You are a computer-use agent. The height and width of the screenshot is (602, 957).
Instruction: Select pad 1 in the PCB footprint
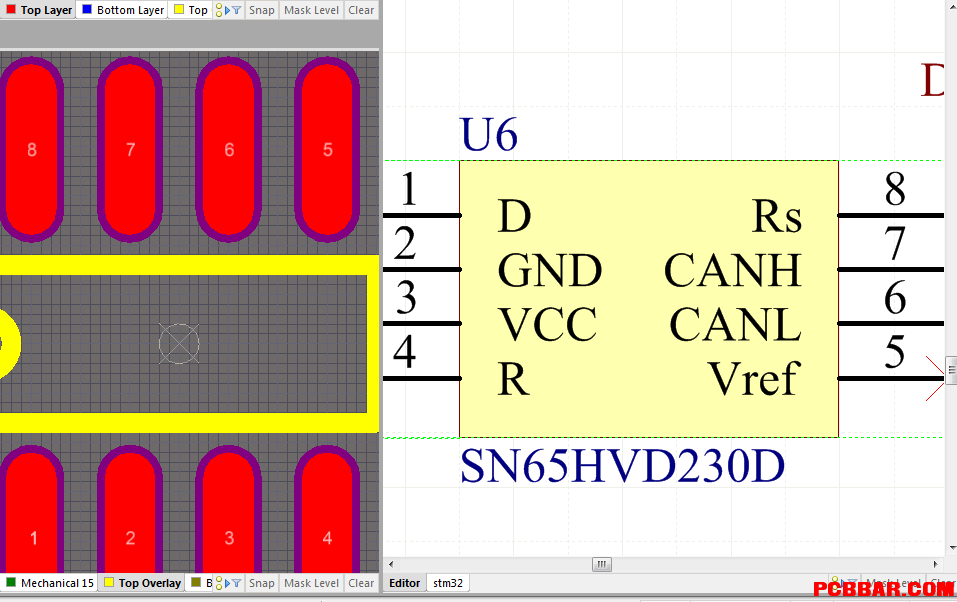click(32, 510)
